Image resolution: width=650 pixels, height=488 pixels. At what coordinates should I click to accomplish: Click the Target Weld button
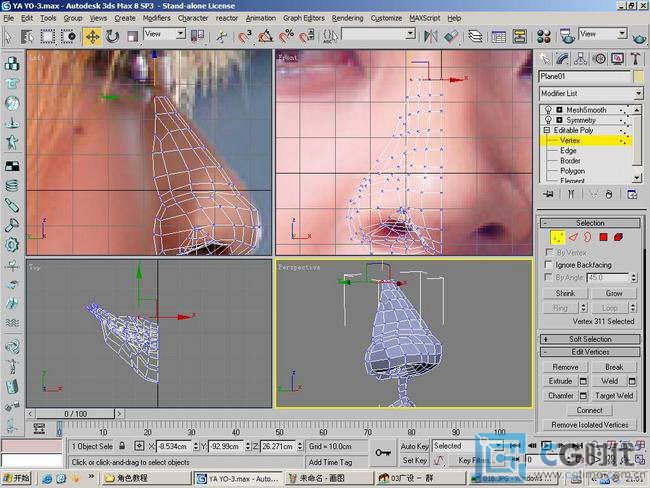pyautogui.click(x=614, y=396)
